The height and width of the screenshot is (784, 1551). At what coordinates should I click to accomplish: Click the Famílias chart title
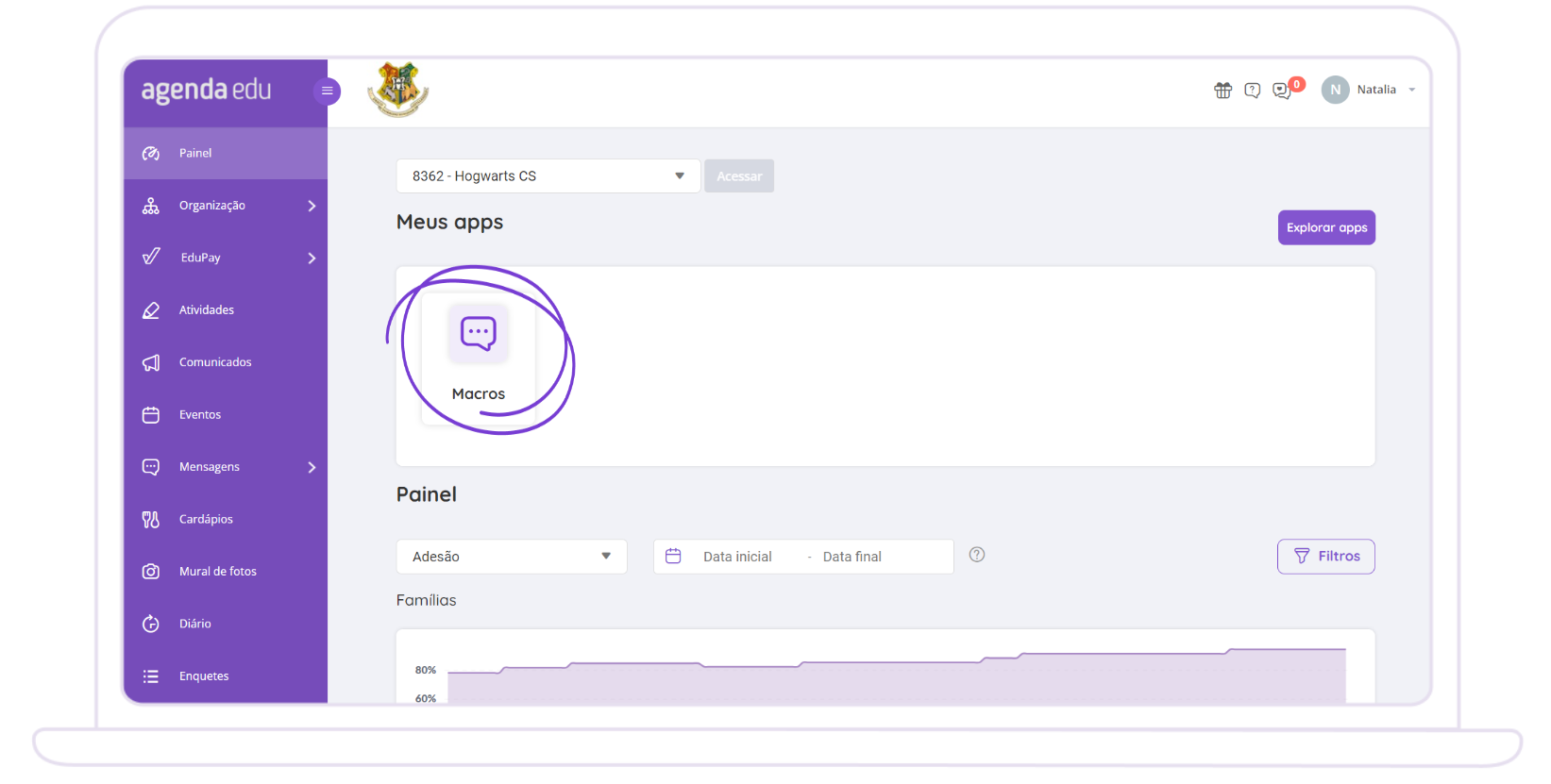point(426,600)
